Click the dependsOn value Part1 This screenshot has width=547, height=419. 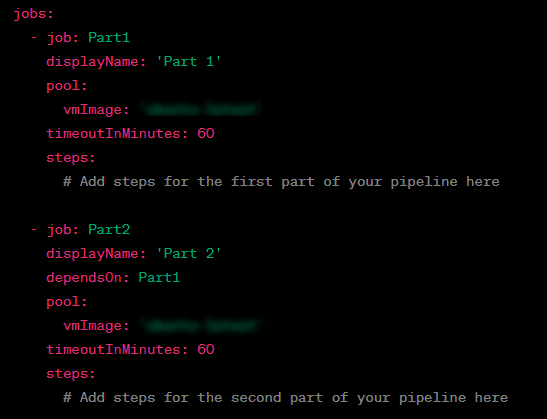coord(159,278)
